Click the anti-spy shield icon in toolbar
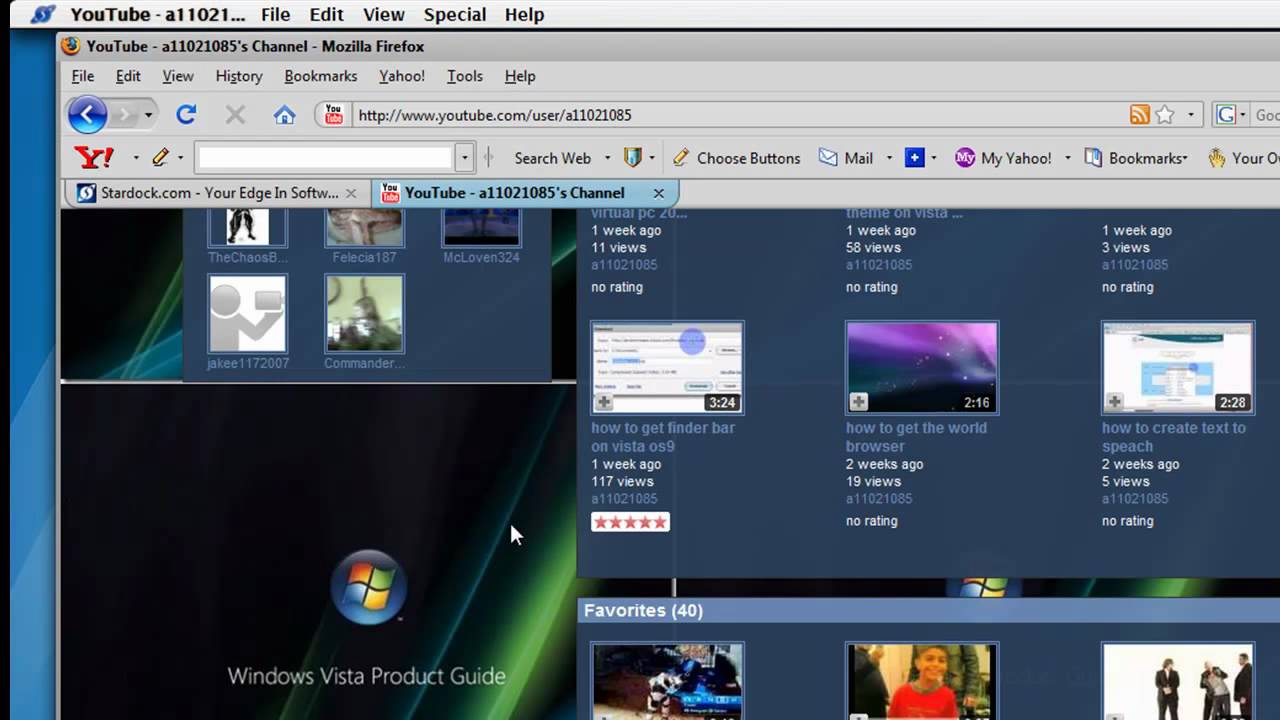1280x720 pixels. tap(632, 158)
